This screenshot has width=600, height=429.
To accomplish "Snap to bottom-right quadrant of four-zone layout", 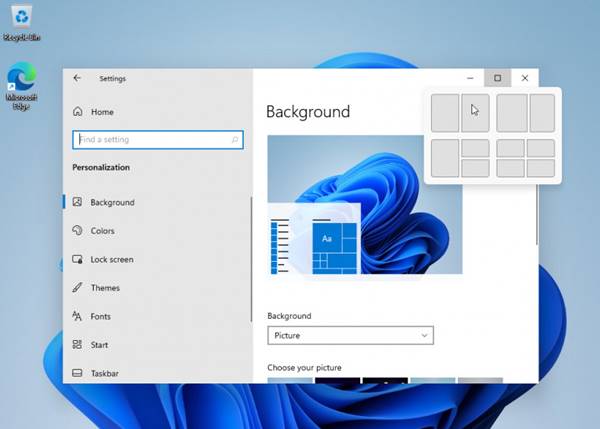I will (541, 168).
